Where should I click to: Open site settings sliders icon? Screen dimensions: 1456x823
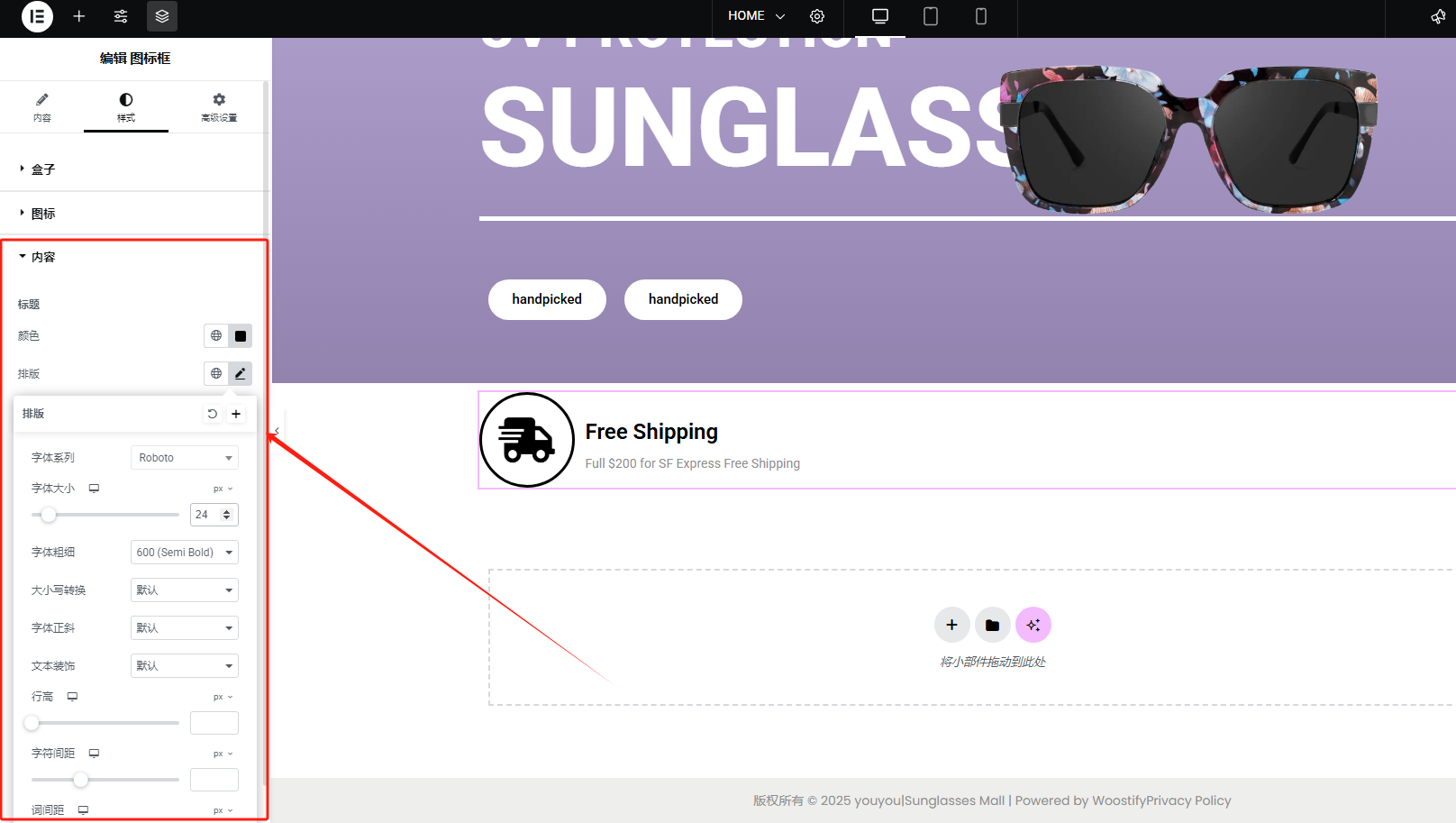[x=121, y=16]
